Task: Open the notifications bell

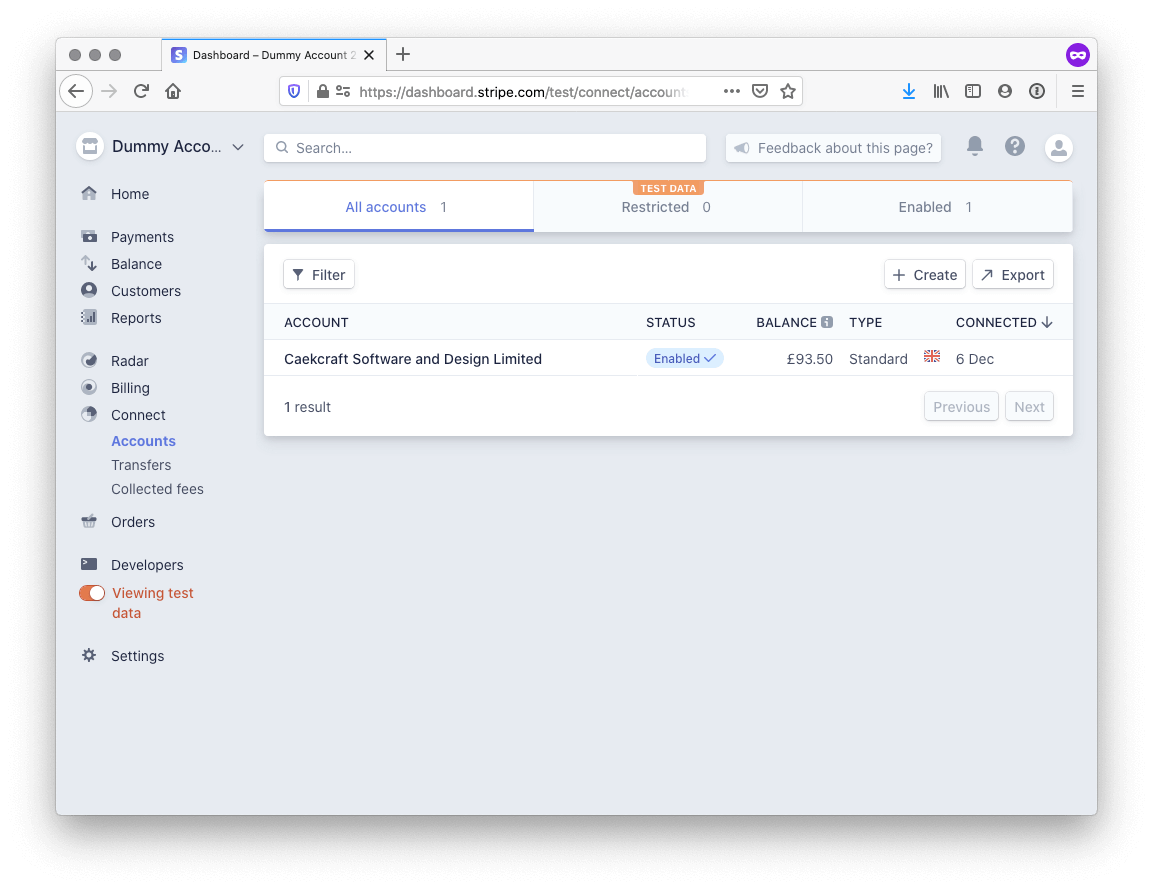Action: [x=974, y=146]
